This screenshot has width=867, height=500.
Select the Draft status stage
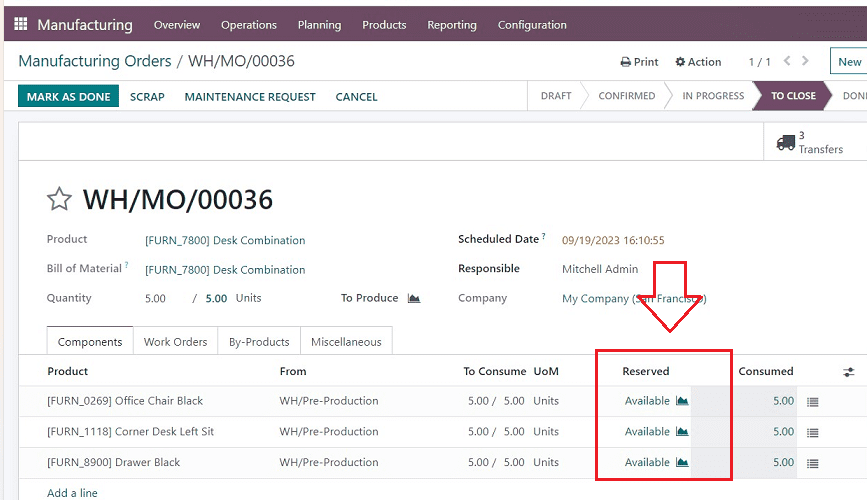[556, 96]
